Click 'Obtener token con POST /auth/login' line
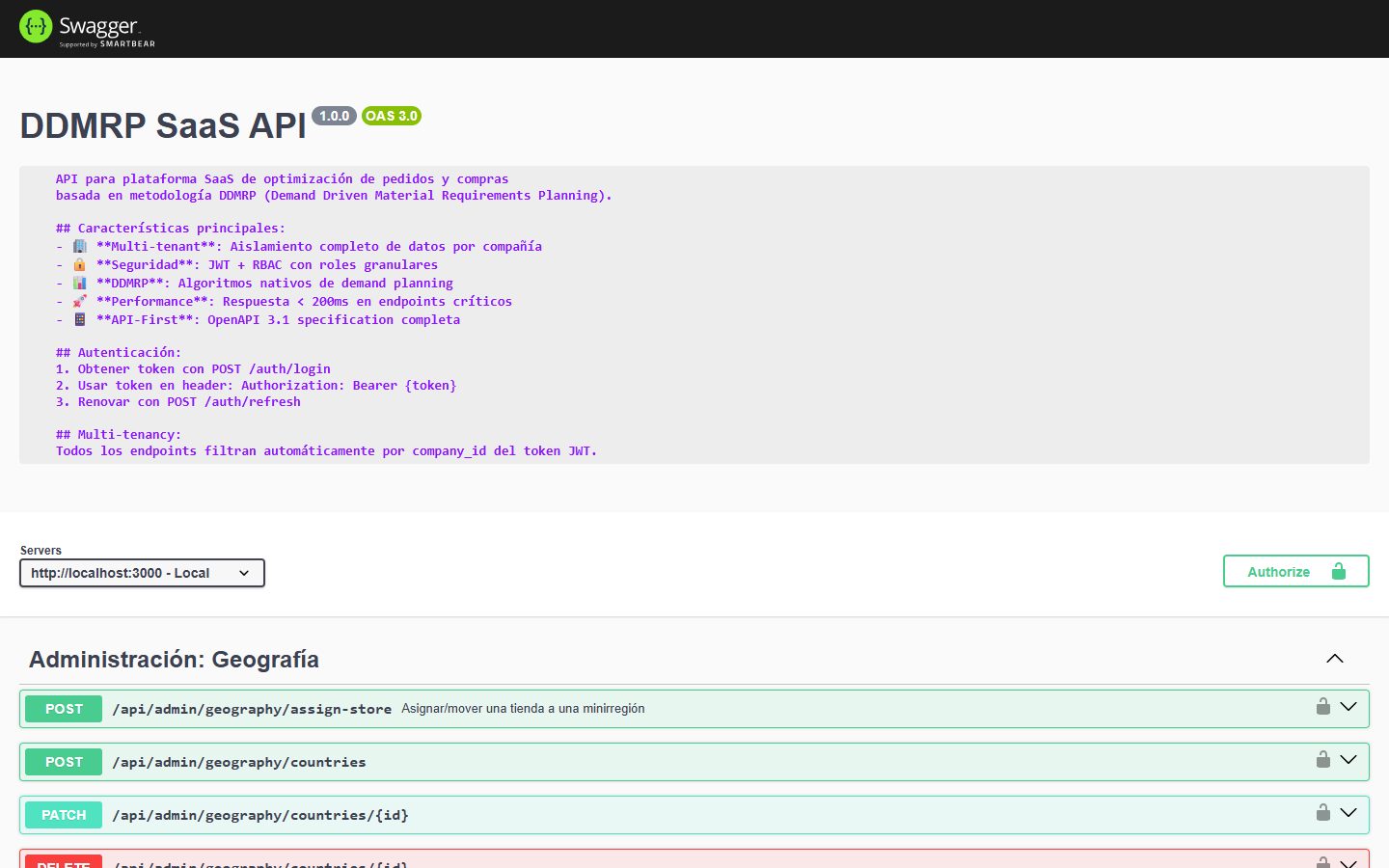1389x868 pixels. pos(193,368)
